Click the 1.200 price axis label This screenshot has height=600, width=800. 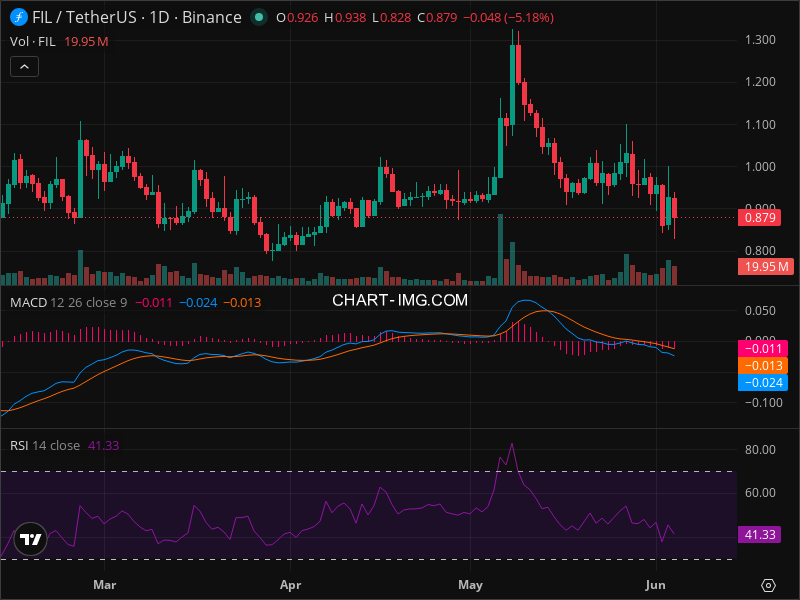(x=760, y=82)
